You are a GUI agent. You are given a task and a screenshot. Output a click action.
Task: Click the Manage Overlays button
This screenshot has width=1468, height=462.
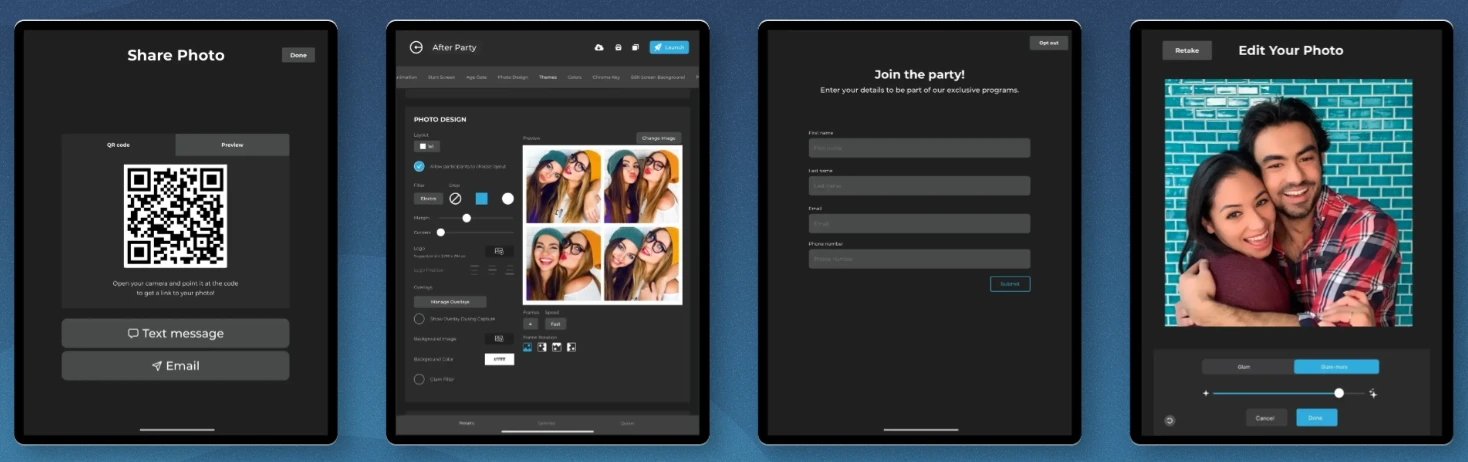click(x=450, y=301)
